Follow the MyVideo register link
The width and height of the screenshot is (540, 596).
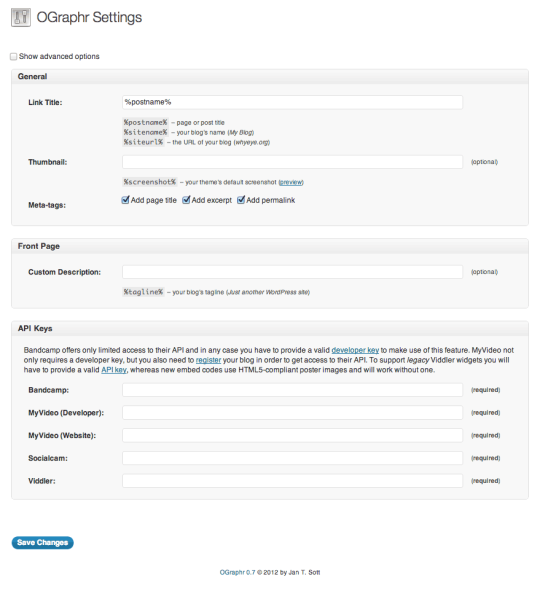click(x=208, y=360)
